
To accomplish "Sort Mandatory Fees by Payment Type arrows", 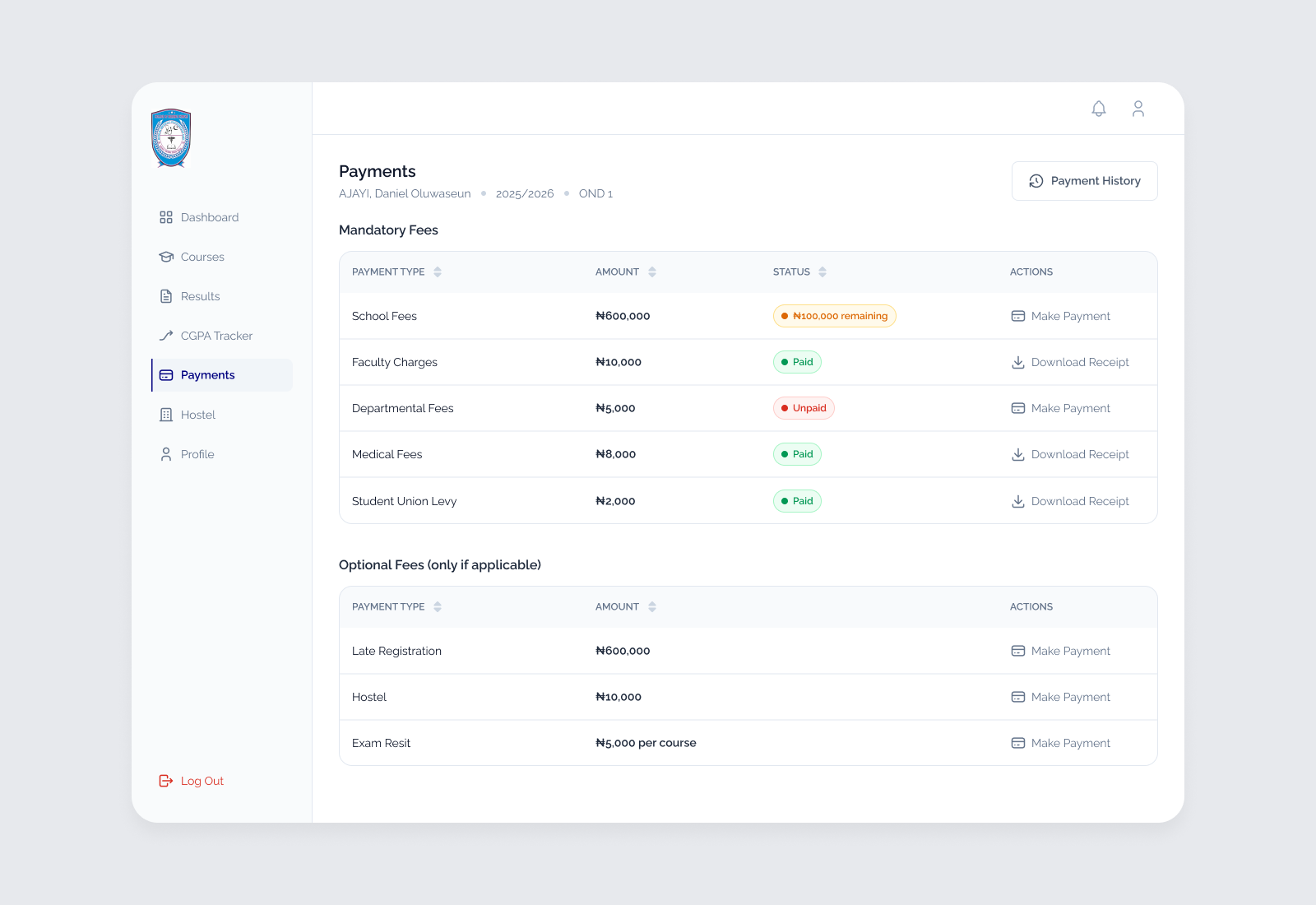I will tap(438, 271).
